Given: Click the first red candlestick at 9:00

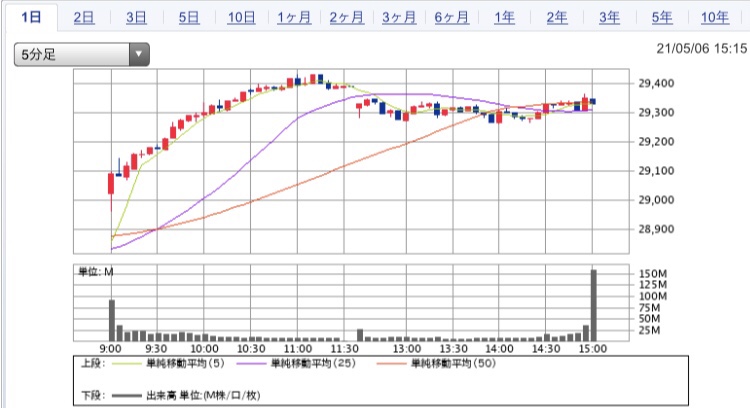Looking at the screenshot, I should pos(111,184).
